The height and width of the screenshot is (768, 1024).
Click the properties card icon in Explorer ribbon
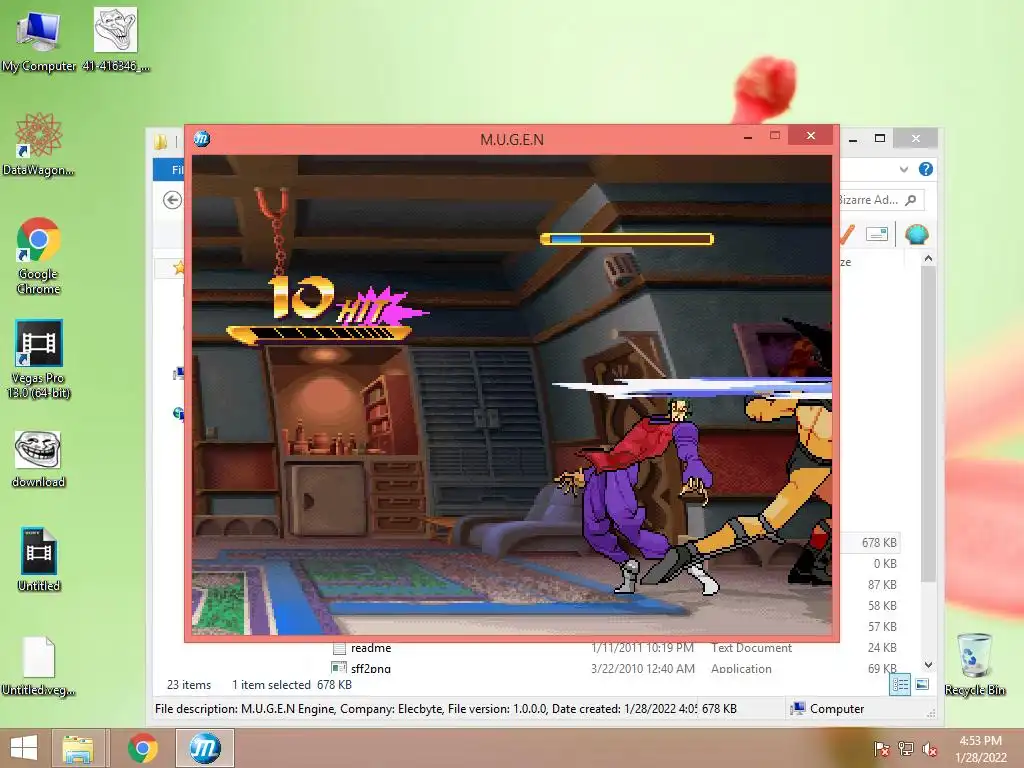click(876, 234)
